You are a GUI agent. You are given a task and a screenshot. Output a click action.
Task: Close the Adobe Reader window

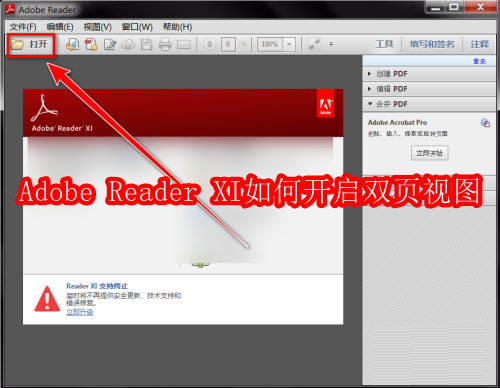[x=480, y=7]
